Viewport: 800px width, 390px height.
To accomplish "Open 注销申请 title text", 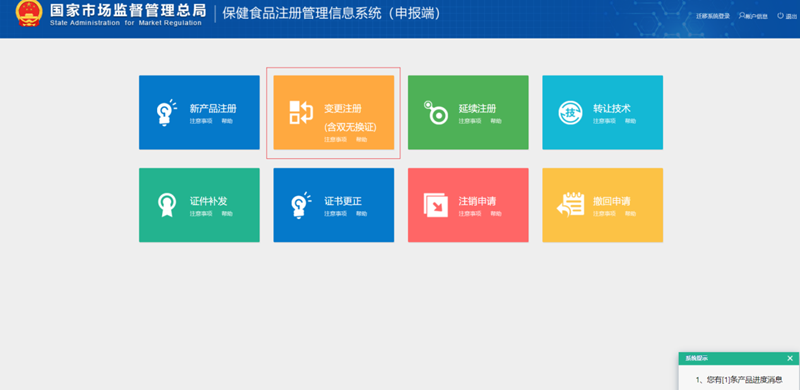I will tap(477, 201).
